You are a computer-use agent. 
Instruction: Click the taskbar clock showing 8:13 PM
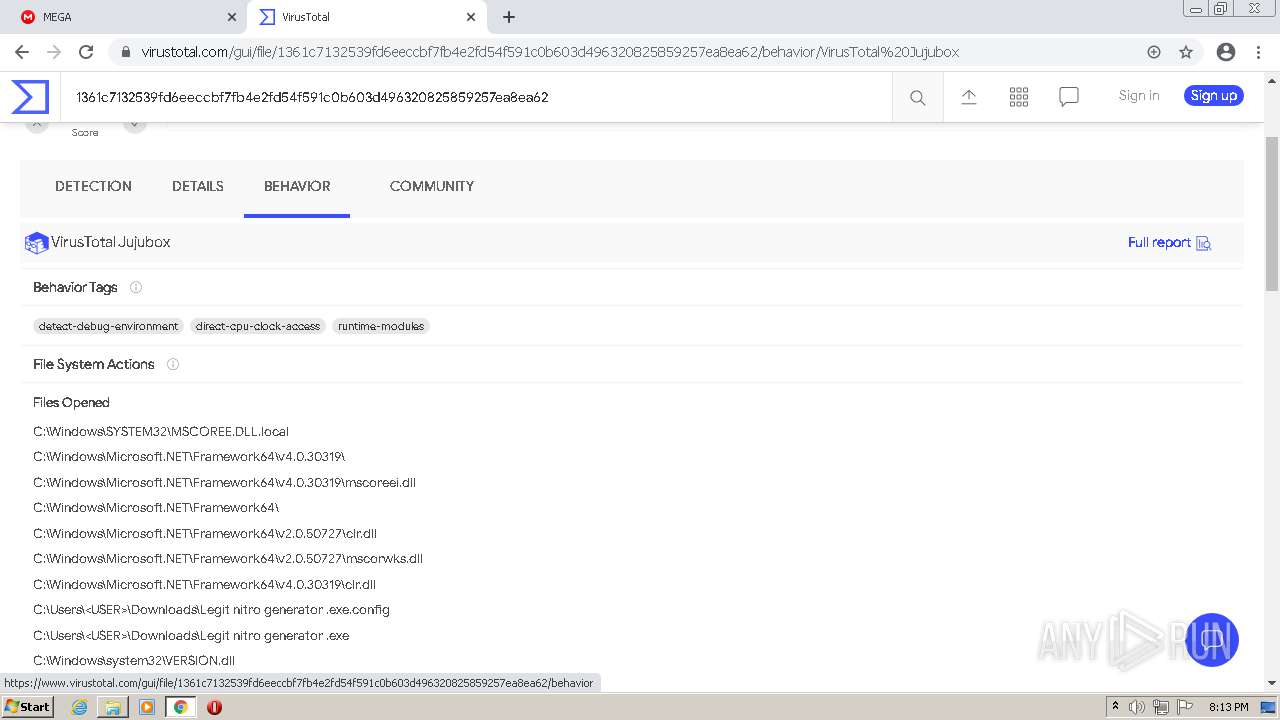1228,707
